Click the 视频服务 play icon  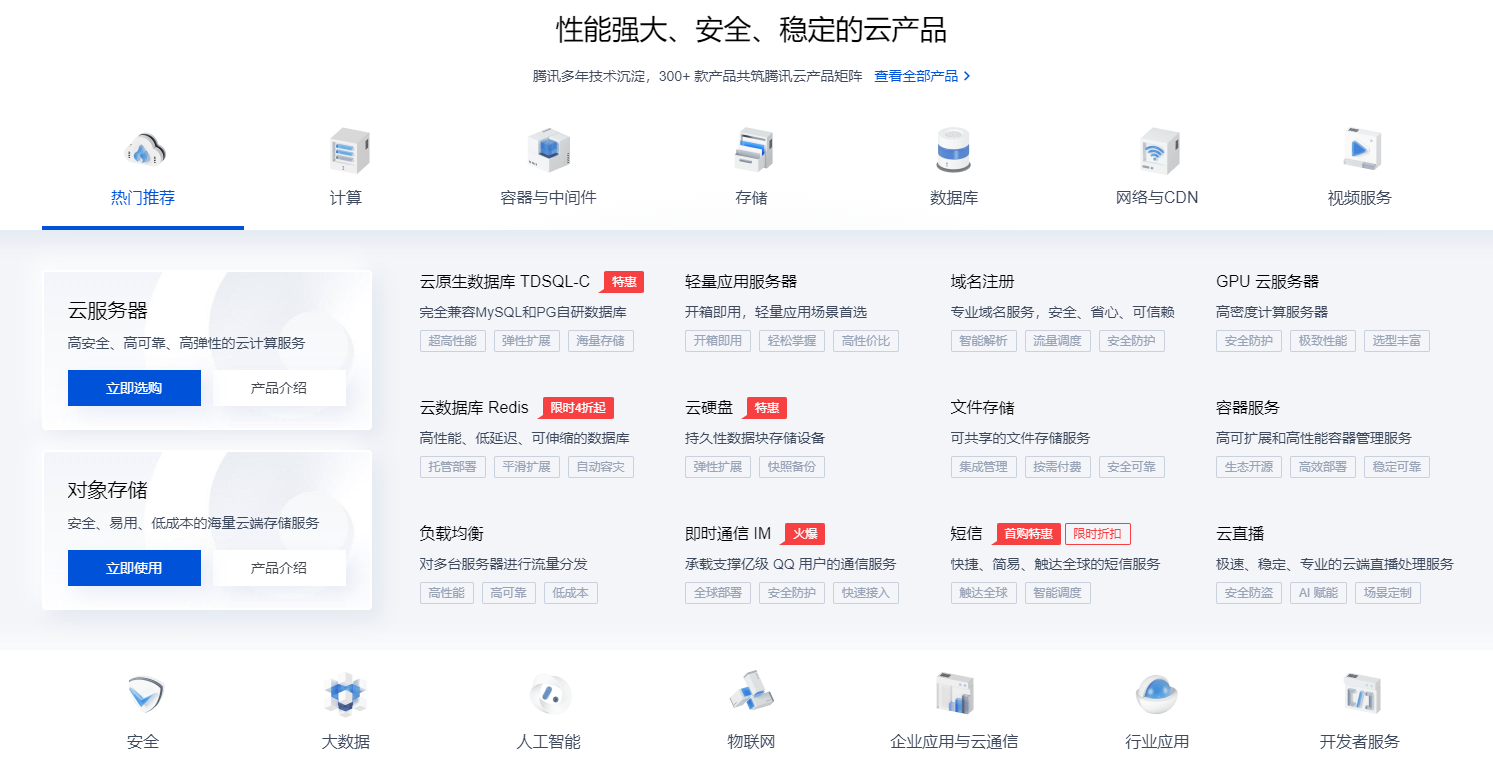1361,150
